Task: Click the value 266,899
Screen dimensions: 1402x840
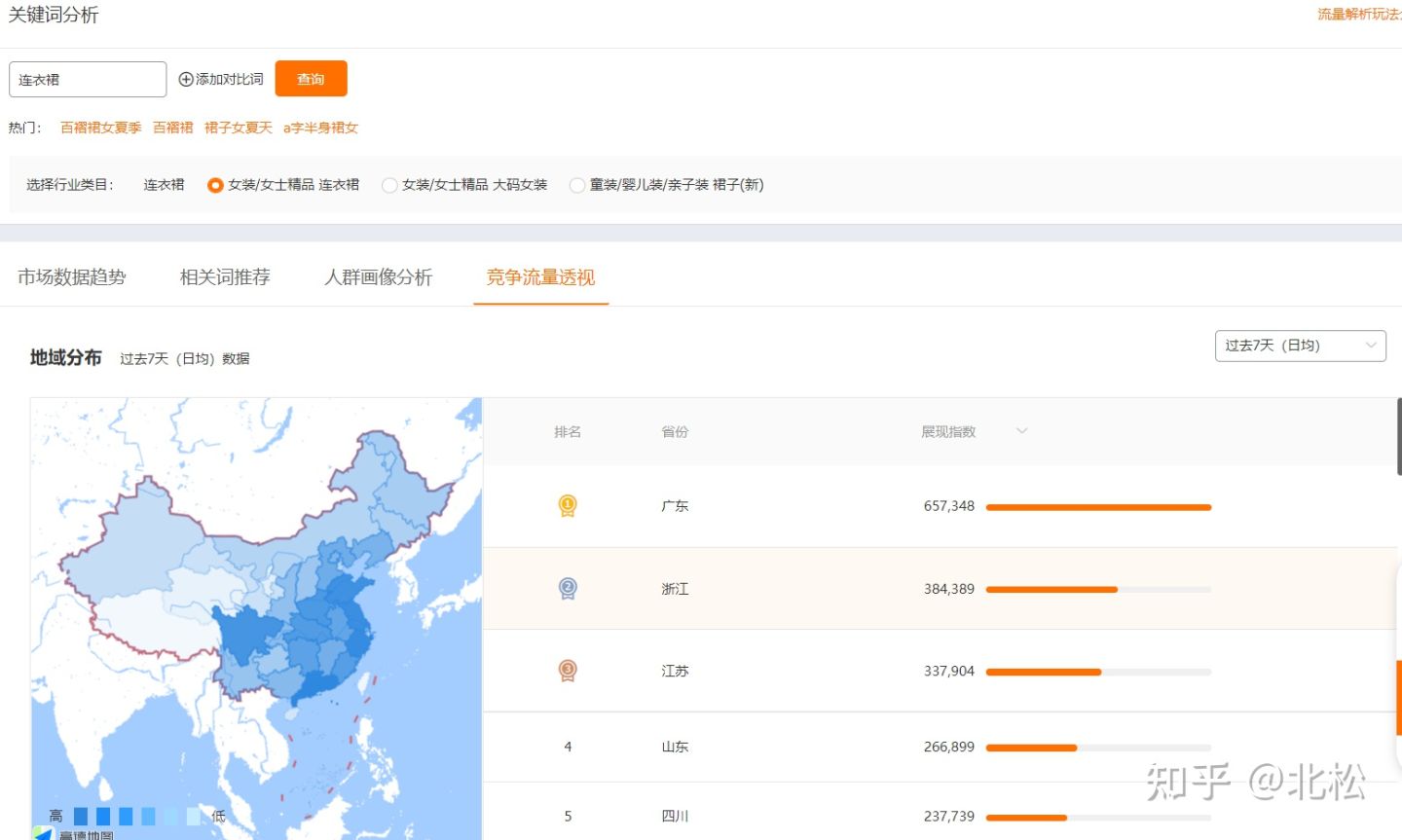Action: point(949,747)
